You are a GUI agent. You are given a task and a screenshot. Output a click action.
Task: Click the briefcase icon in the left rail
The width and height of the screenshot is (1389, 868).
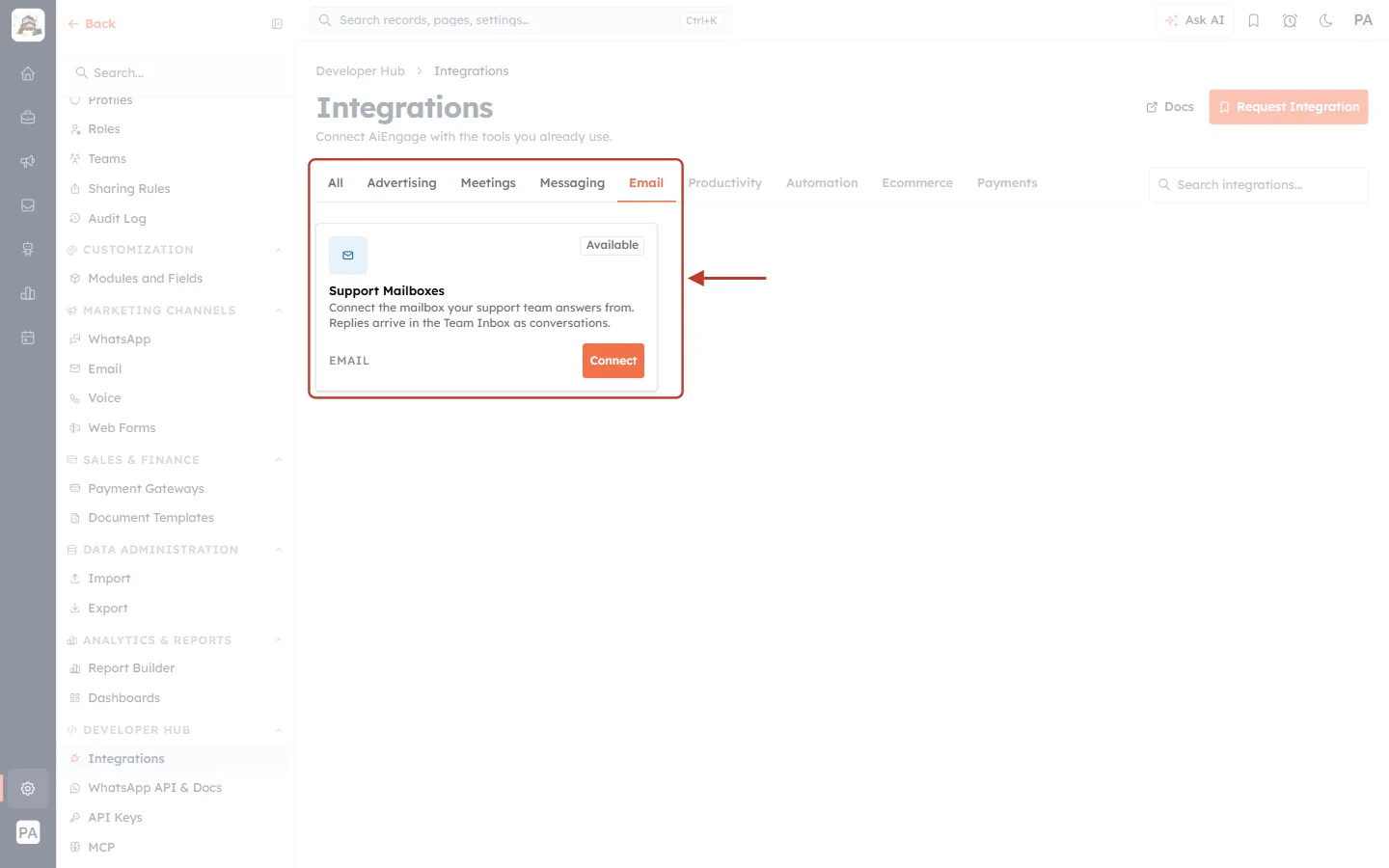(28, 118)
